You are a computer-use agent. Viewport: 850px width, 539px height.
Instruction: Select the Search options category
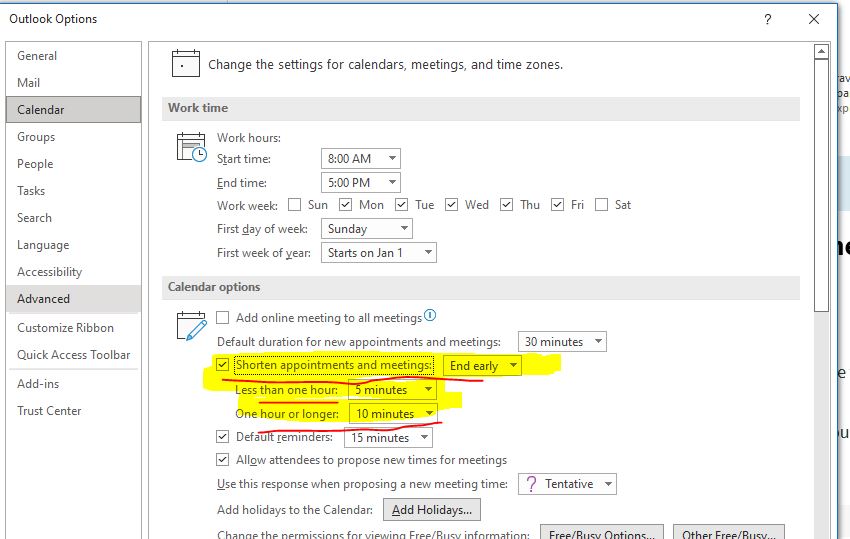(x=73, y=218)
